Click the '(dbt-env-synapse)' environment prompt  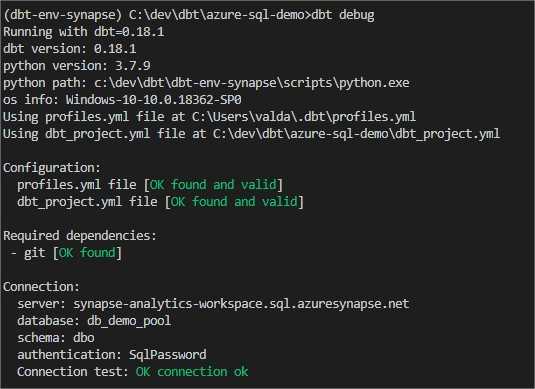click(62, 15)
